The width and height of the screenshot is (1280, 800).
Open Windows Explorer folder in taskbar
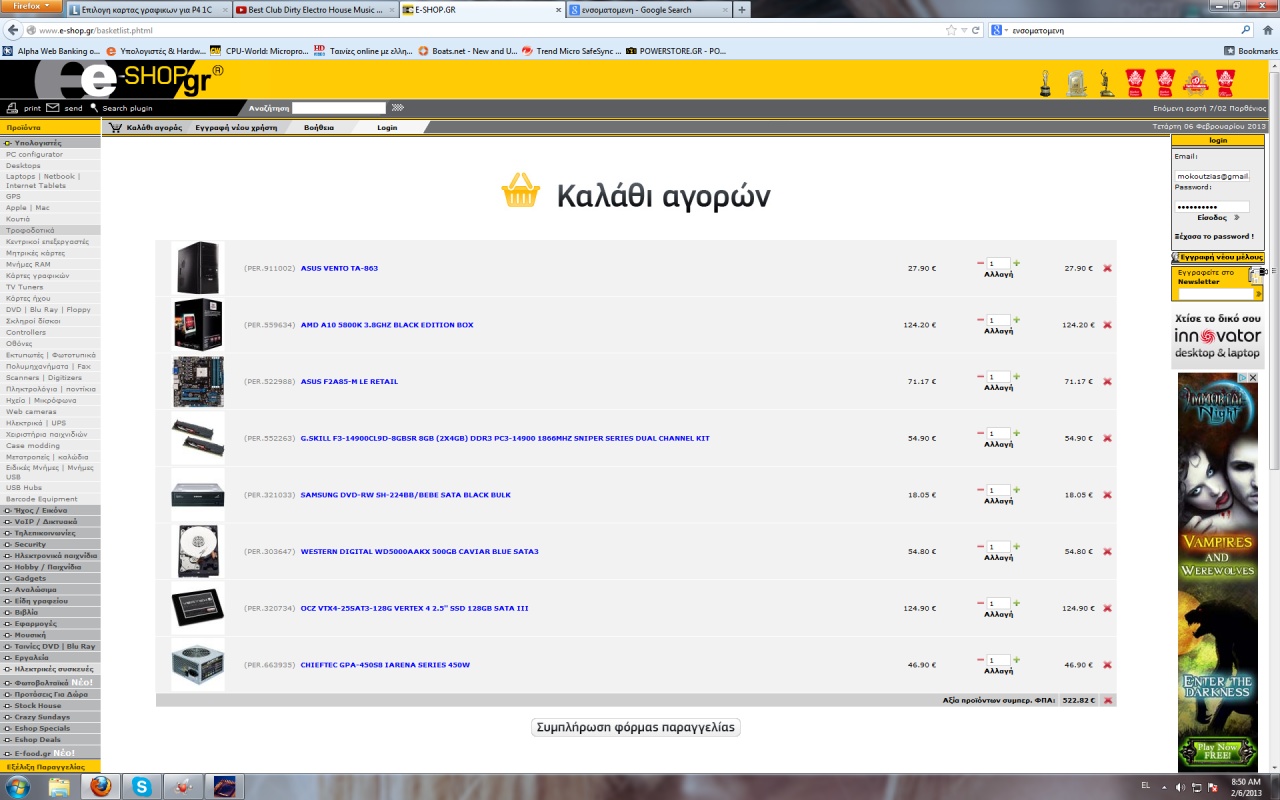click(59, 786)
